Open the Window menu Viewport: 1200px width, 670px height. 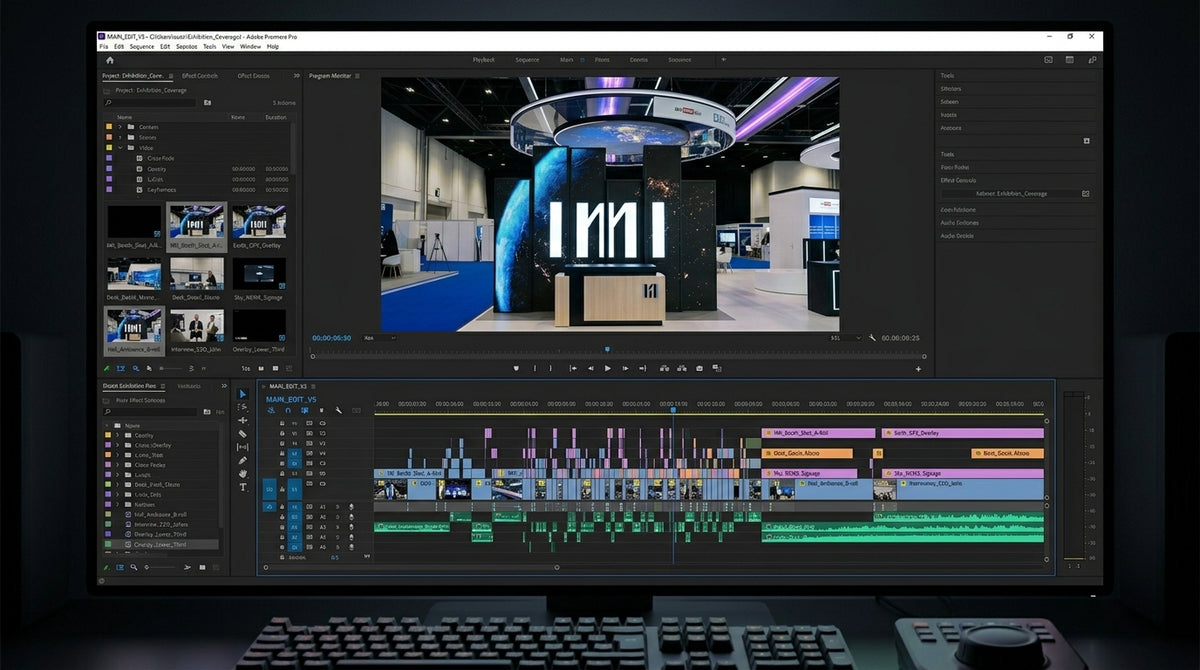(250, 46)
